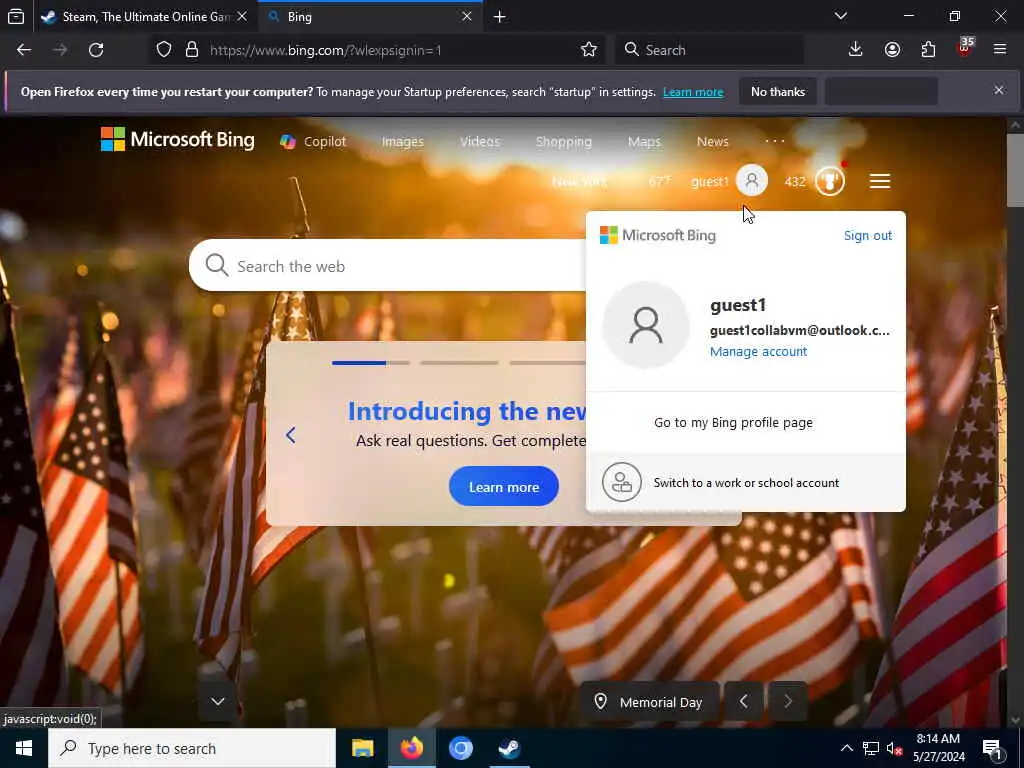Image resolution: width=1024 pixels, height=768 pixels.
Task: Open the Images tab on Bing
Action: pyautogui.click(x=402, y=141)
